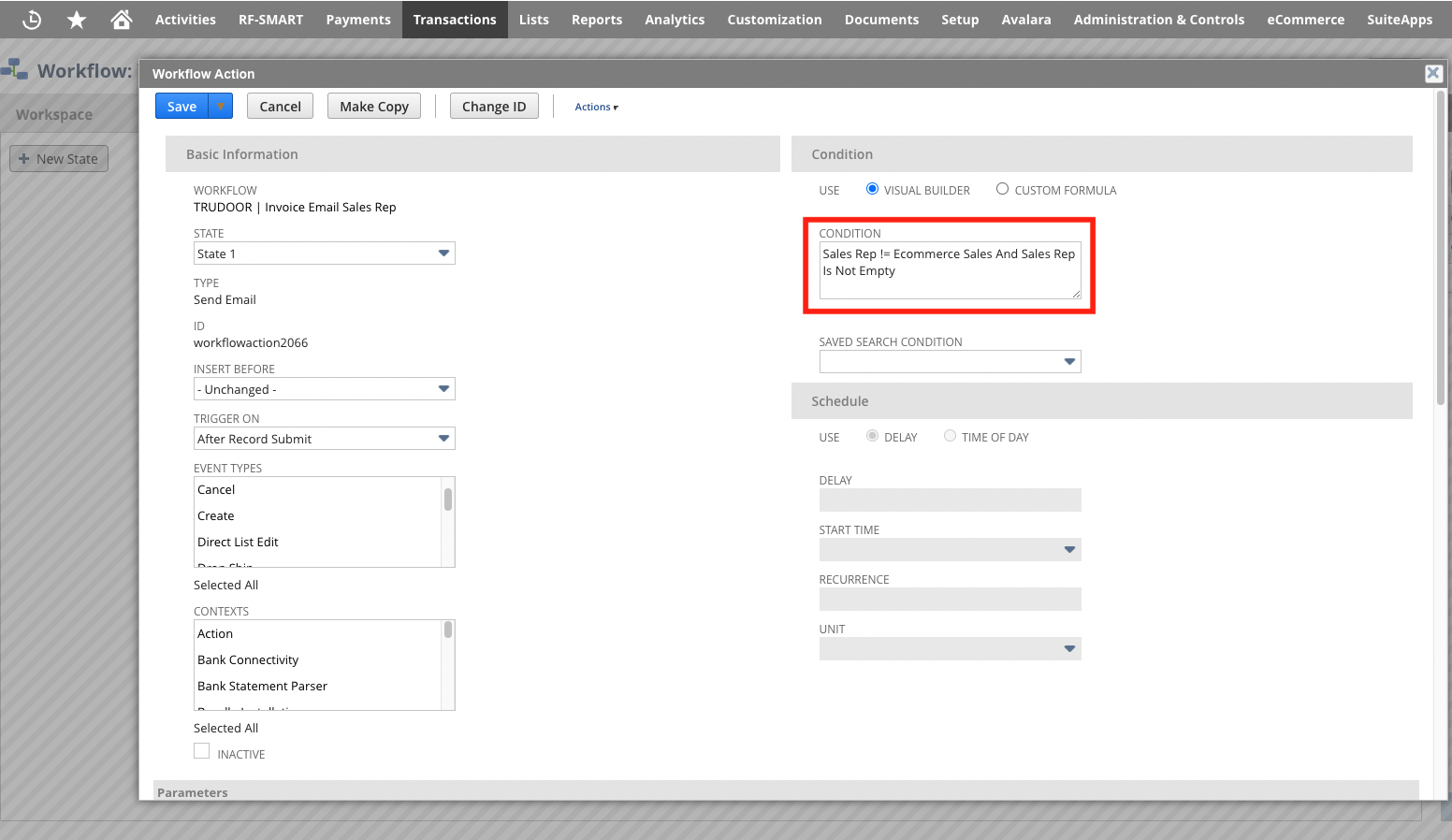Open recent records via the clock icon

[x=32, y=19]
